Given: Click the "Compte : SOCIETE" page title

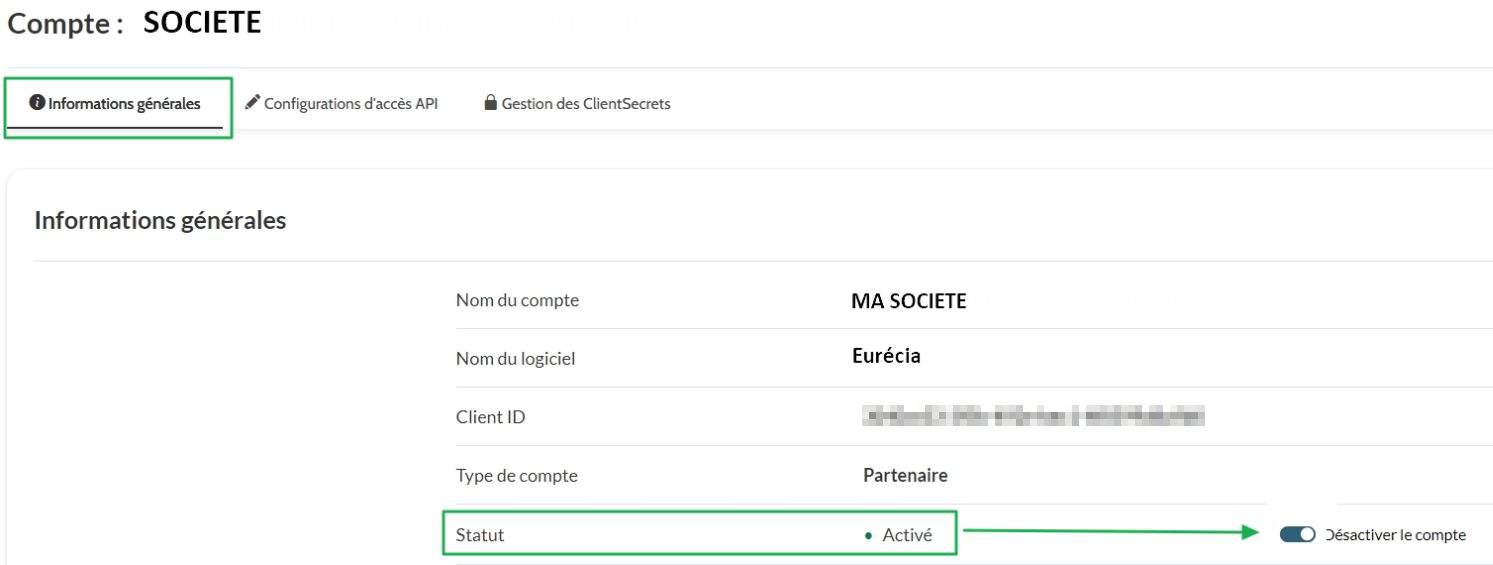Looking at the screenshot, I should 134,24.
